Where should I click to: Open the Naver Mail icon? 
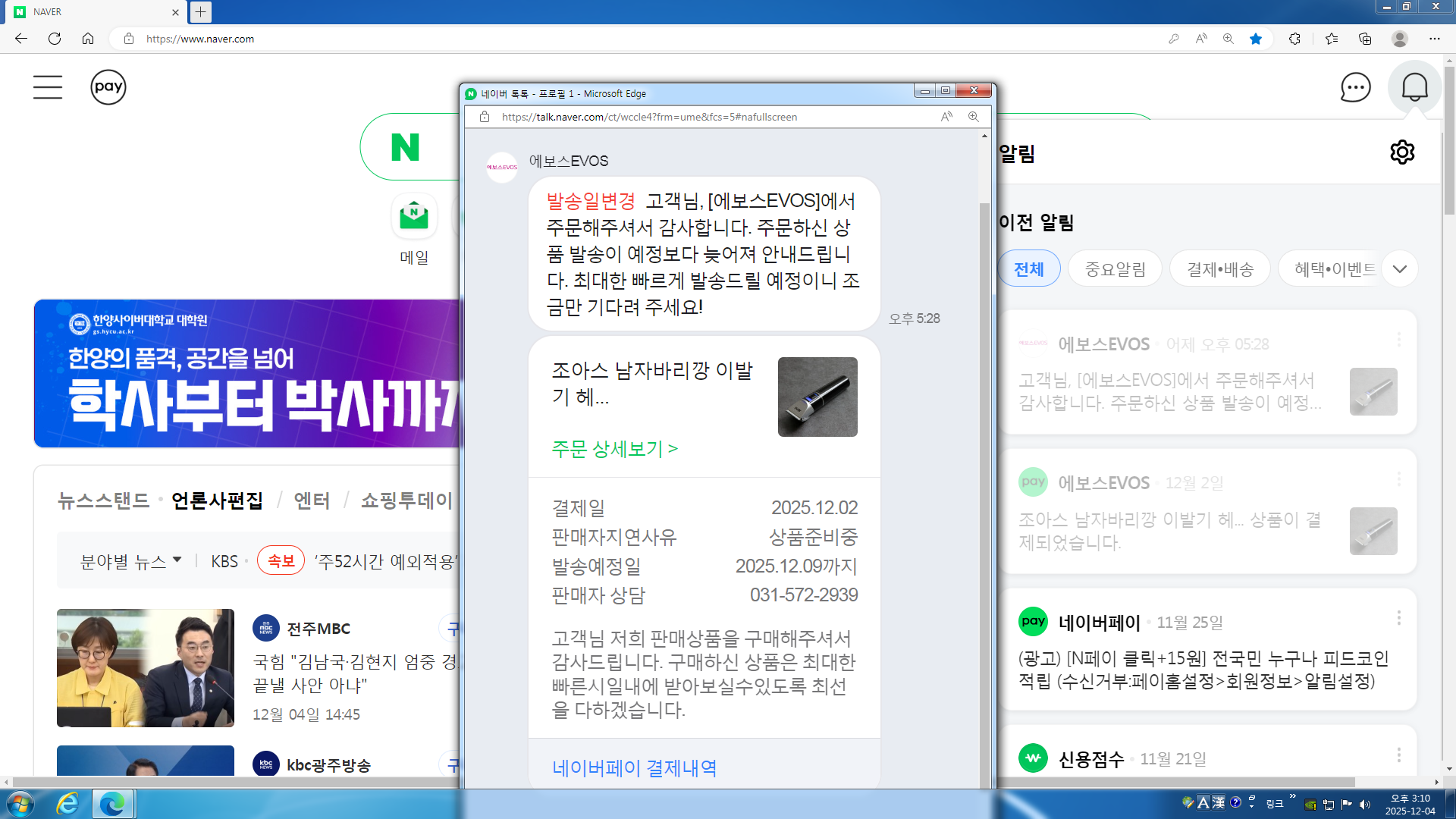coord(414,217)
